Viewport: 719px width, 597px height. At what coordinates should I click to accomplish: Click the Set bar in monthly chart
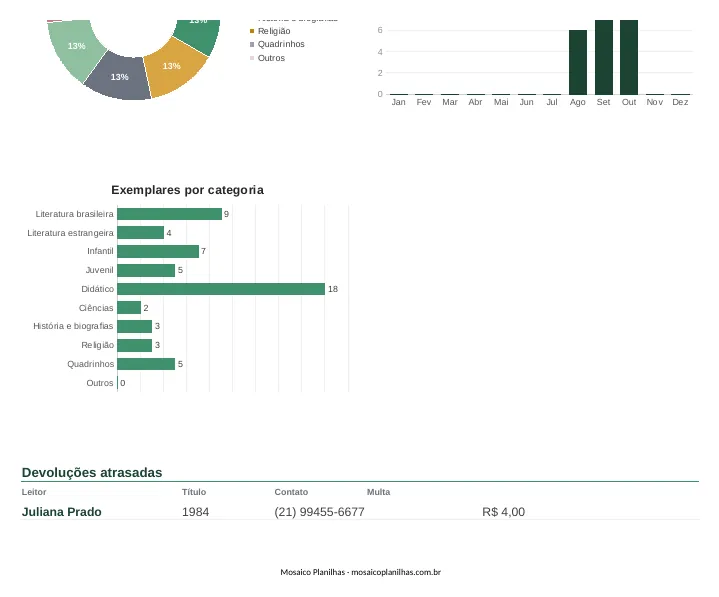603,57
